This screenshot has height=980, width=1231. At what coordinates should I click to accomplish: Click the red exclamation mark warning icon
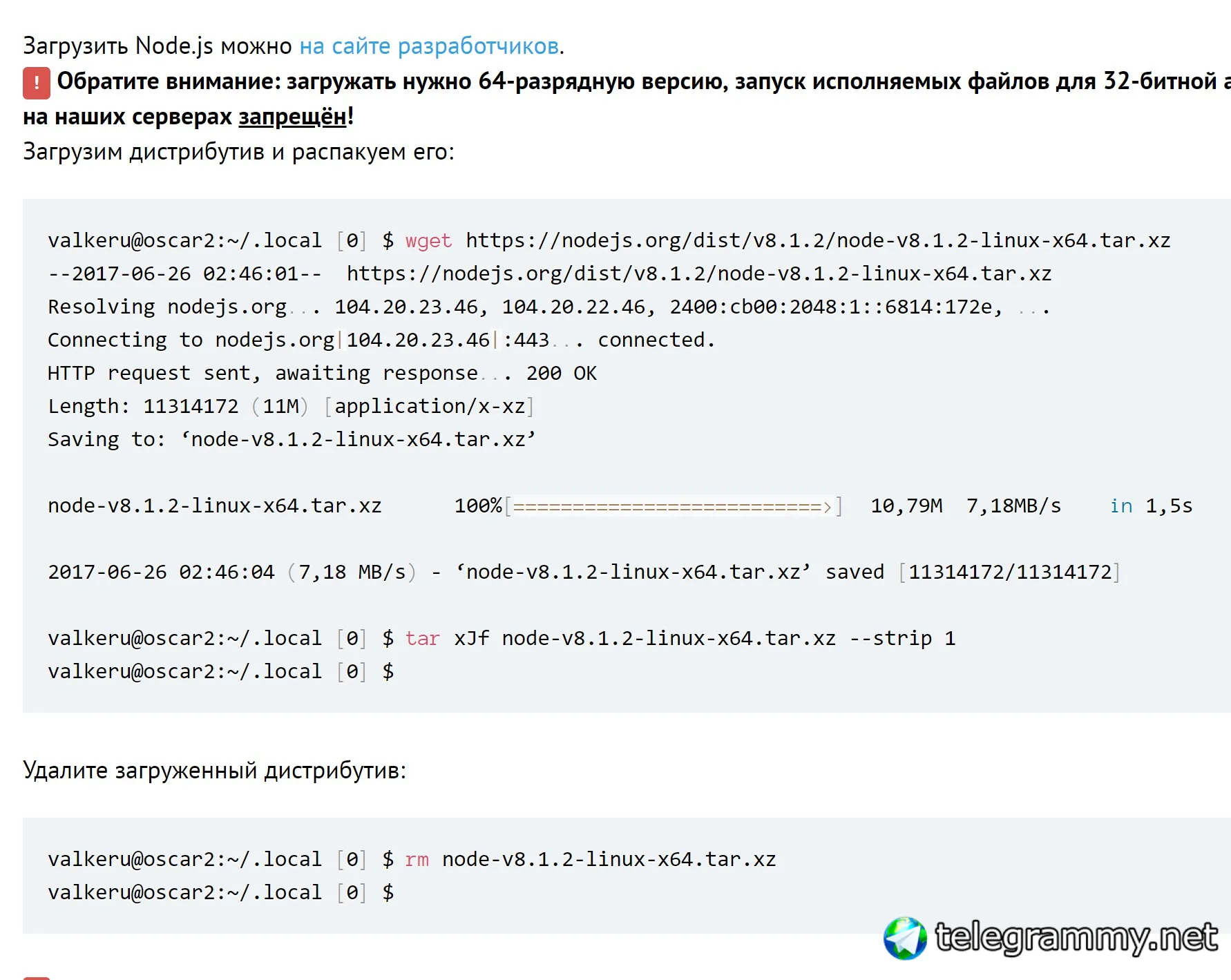pyautogui.click(x=37, y=83)
